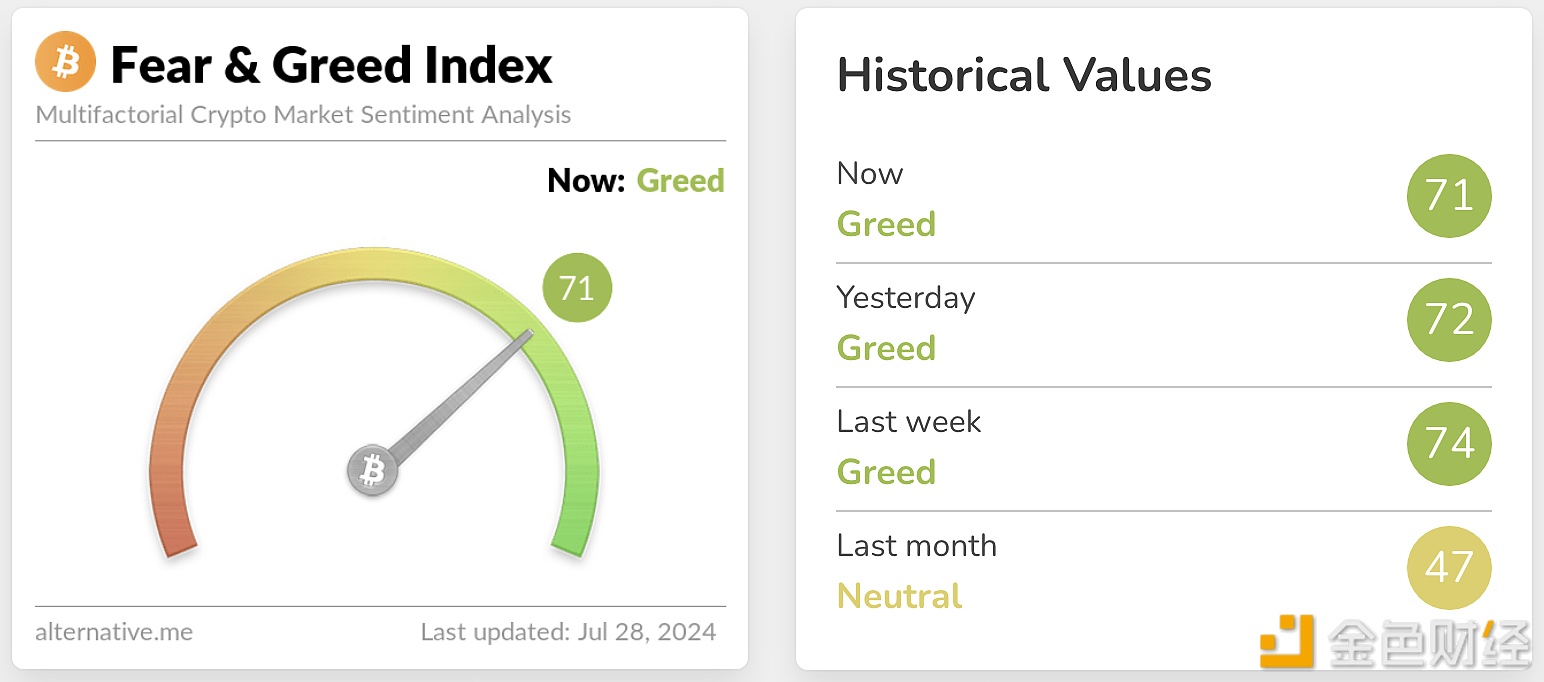Click the Yesterday value circle 72
This screenshot has height=682, width=1544.
tap(1449, 320)
